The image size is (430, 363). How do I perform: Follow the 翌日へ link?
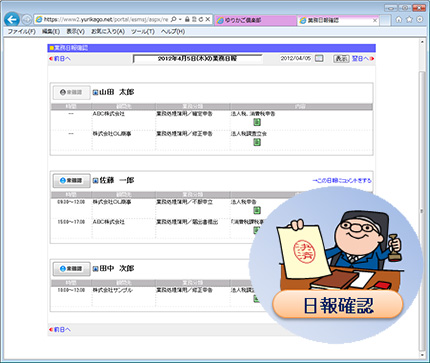pos(363,59)
